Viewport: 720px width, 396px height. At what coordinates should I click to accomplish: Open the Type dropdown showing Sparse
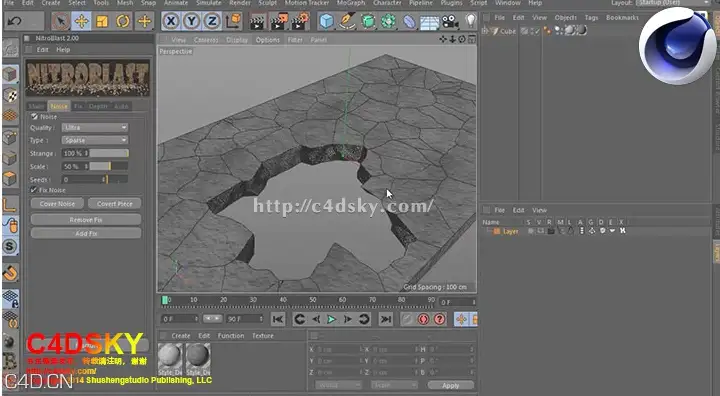[x=95, y=140]
